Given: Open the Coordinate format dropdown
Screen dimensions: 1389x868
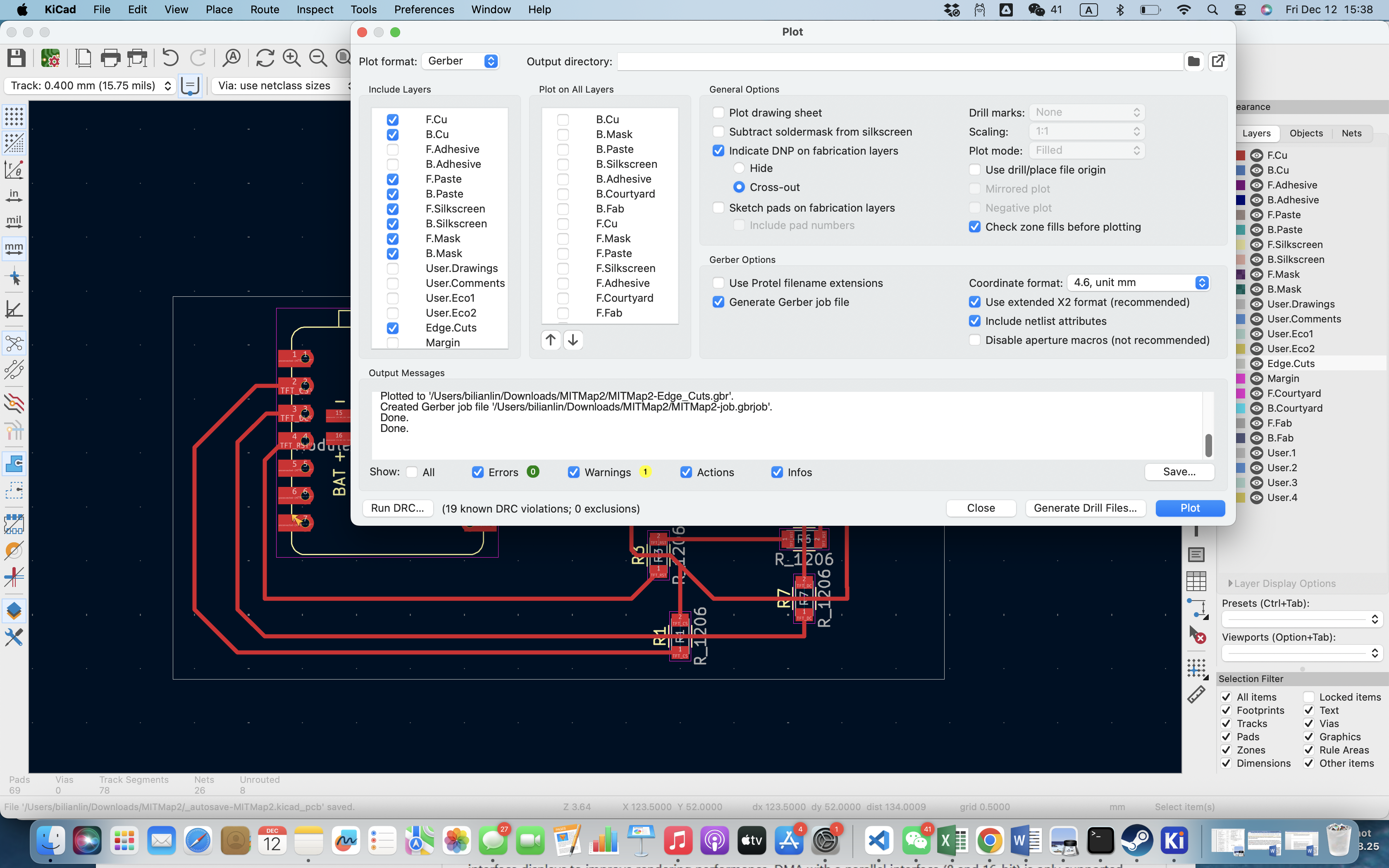Looking at the screenshot, I should [1138, 282].
